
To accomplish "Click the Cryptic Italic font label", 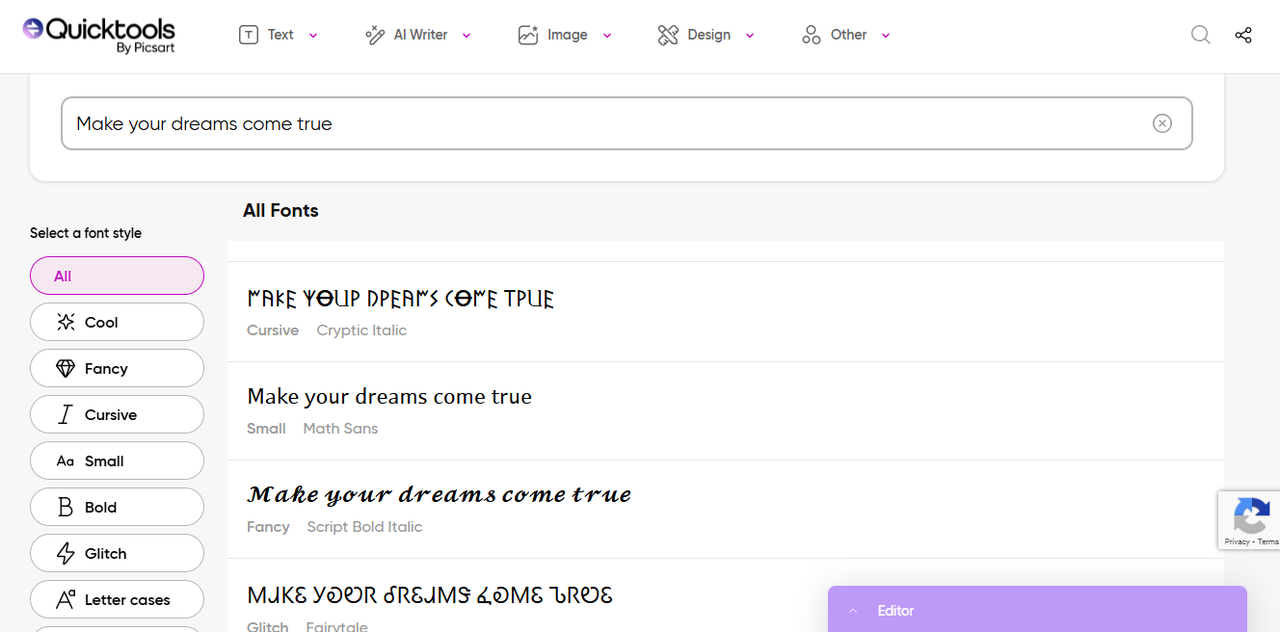I will coord(362,330).
